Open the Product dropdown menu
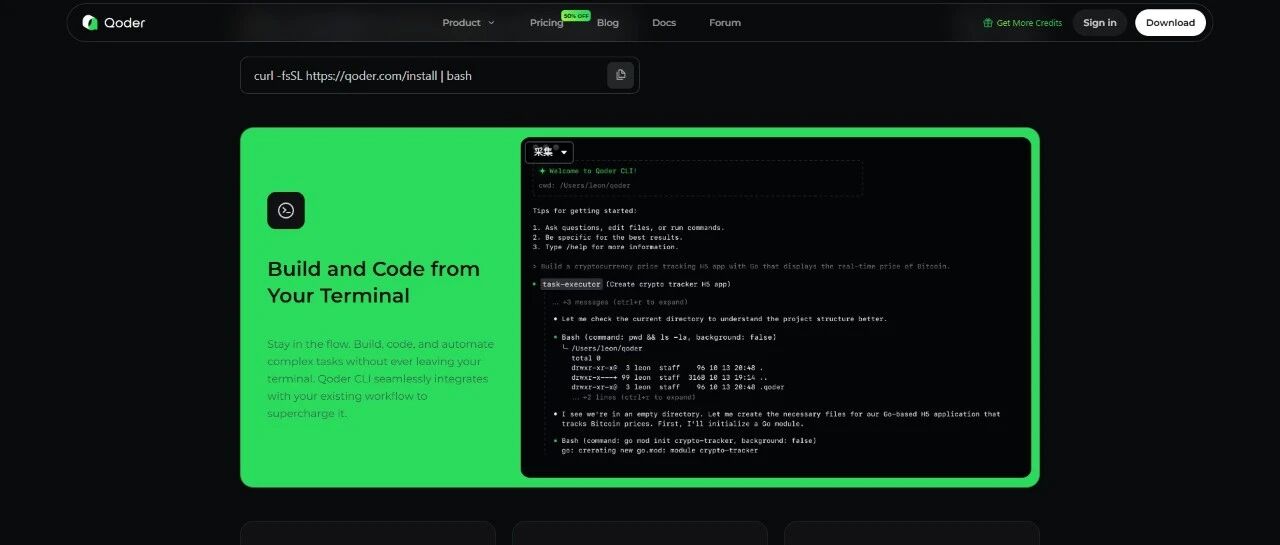 click(468, 23)
